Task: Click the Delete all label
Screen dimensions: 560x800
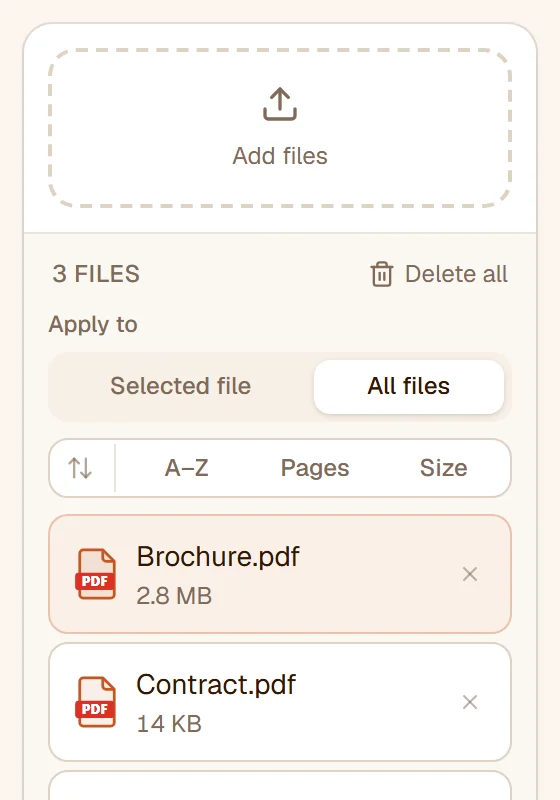Action: pyautogui.click(x=456, y=274)
